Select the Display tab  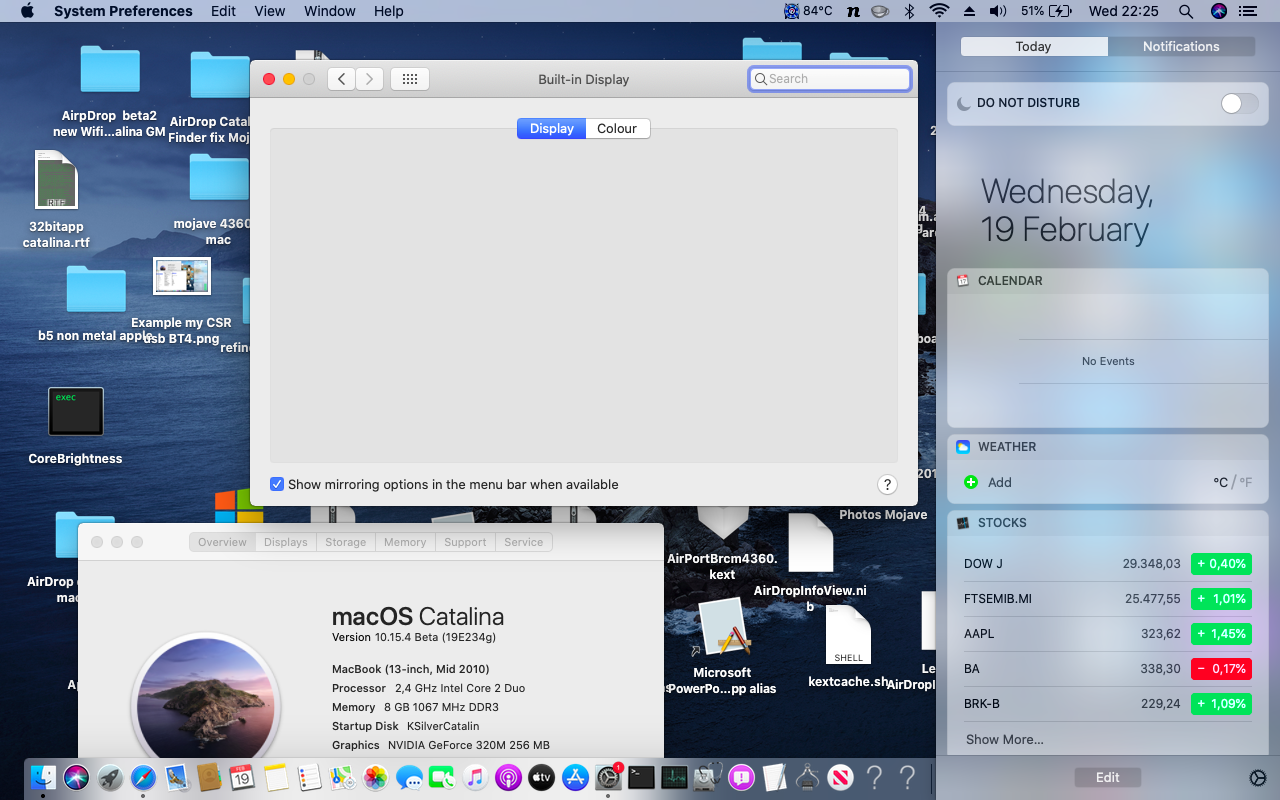[552, 128]
